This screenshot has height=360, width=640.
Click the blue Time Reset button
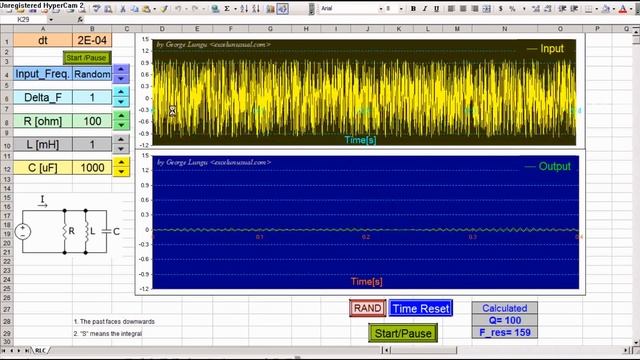(421, 308)
